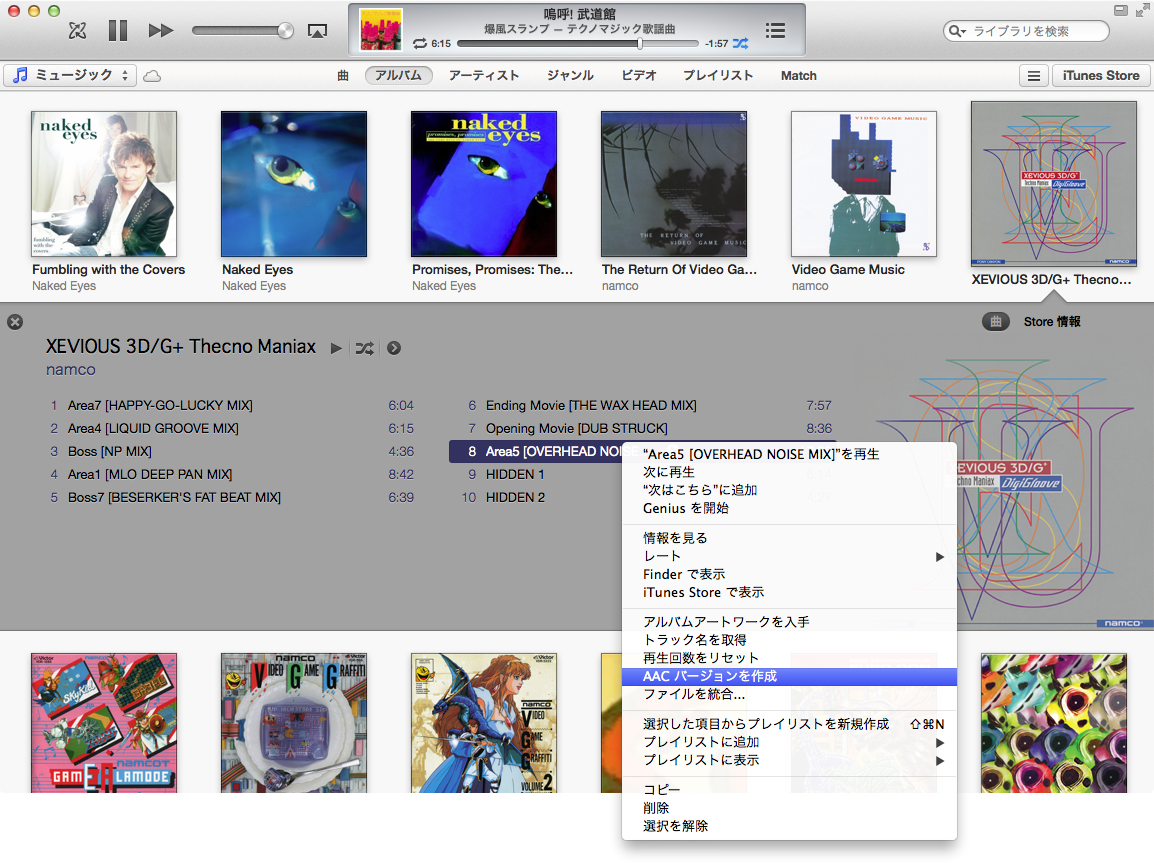
Task: Choose AAC バージョンを作成 menu item
Action: point(789,676)
